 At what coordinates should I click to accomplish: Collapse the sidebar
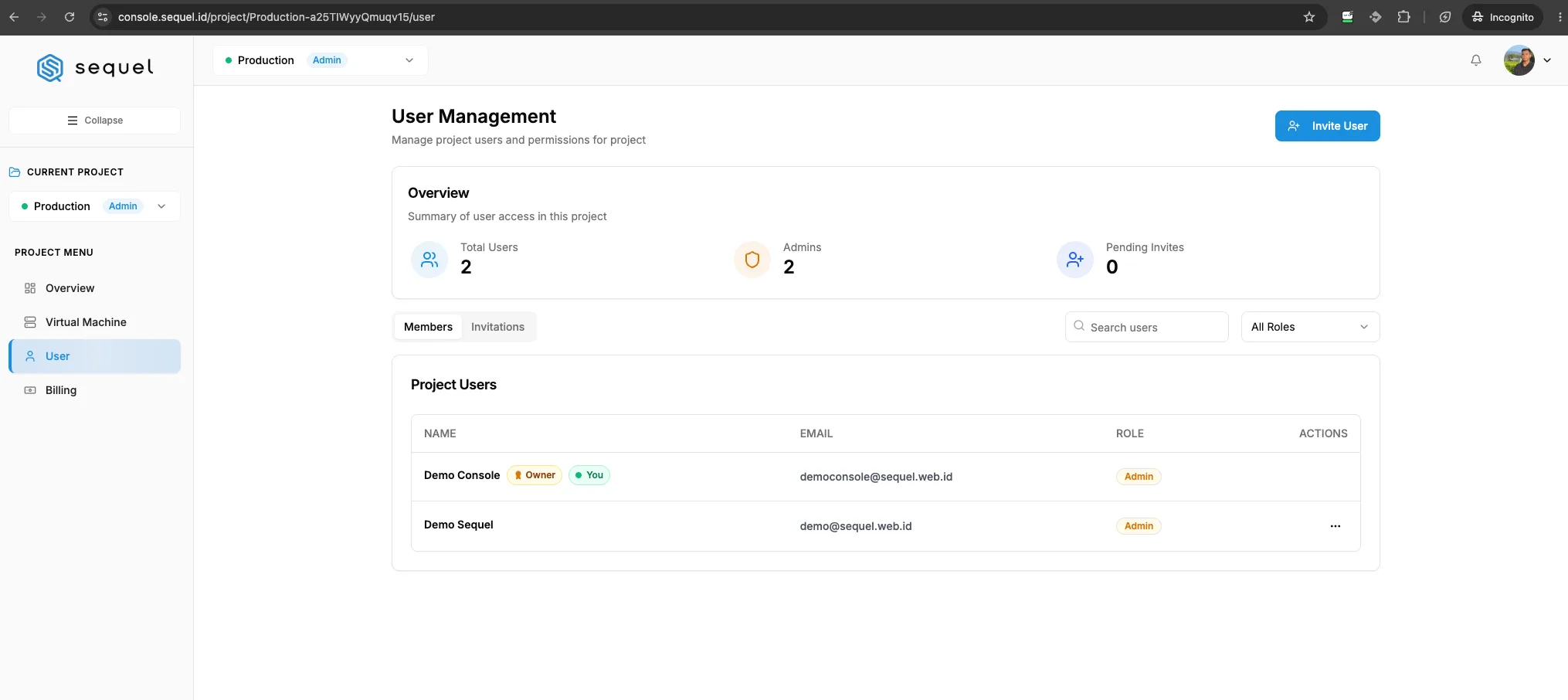[x=94, y=121]
